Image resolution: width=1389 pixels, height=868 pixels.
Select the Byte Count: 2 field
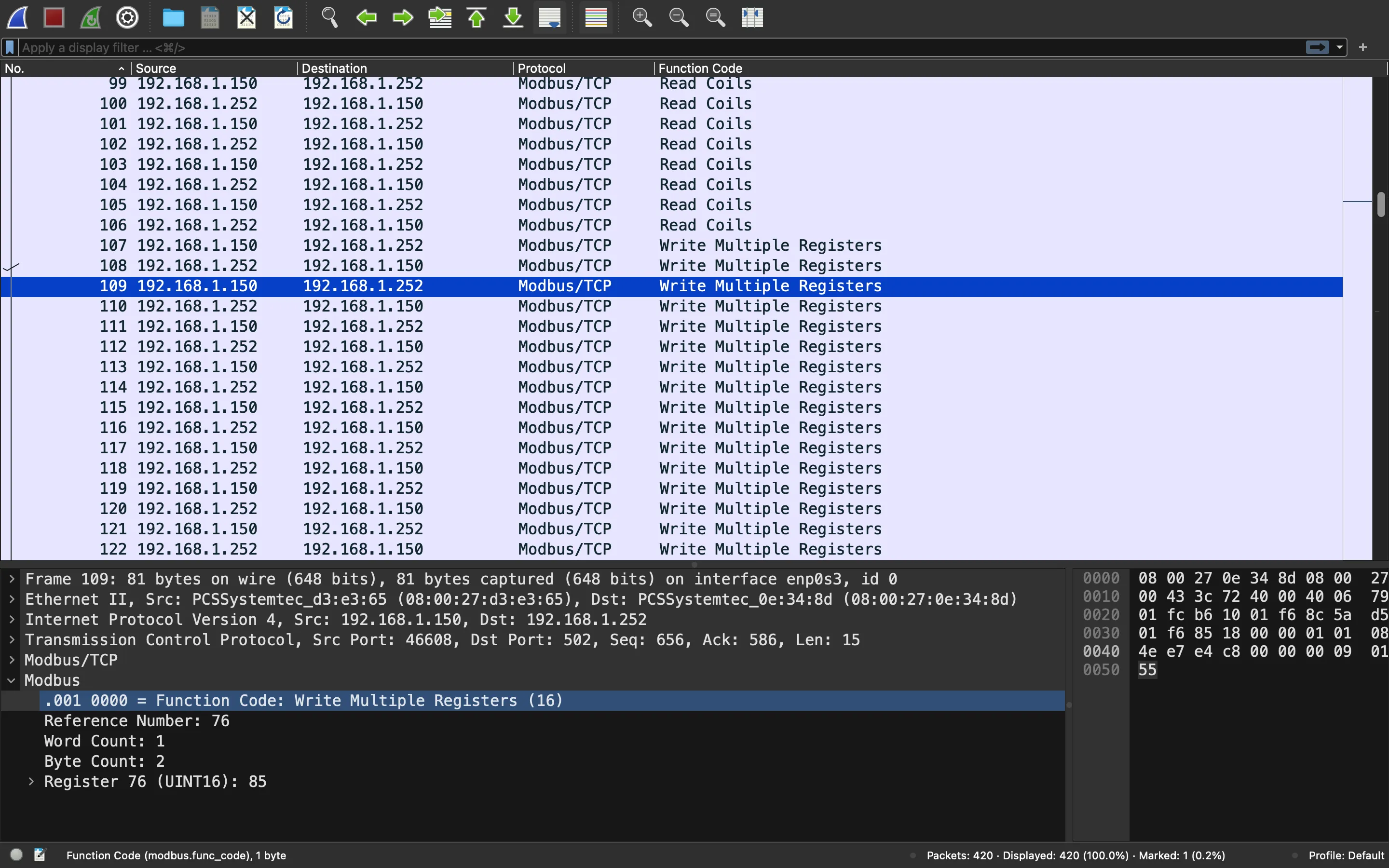pos(105,760)
